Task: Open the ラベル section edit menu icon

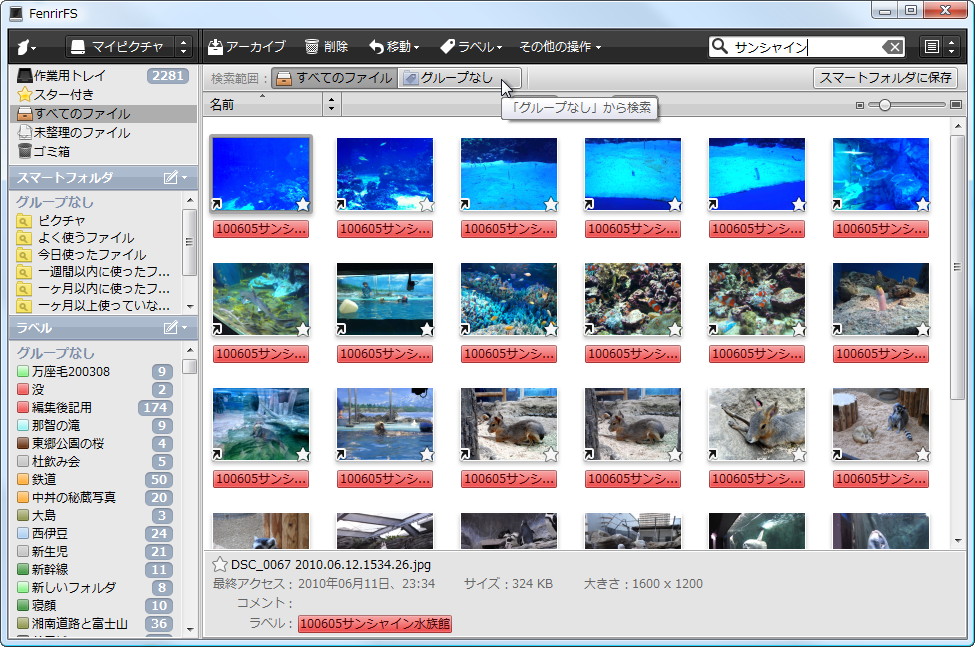Action: coord(175,328)
